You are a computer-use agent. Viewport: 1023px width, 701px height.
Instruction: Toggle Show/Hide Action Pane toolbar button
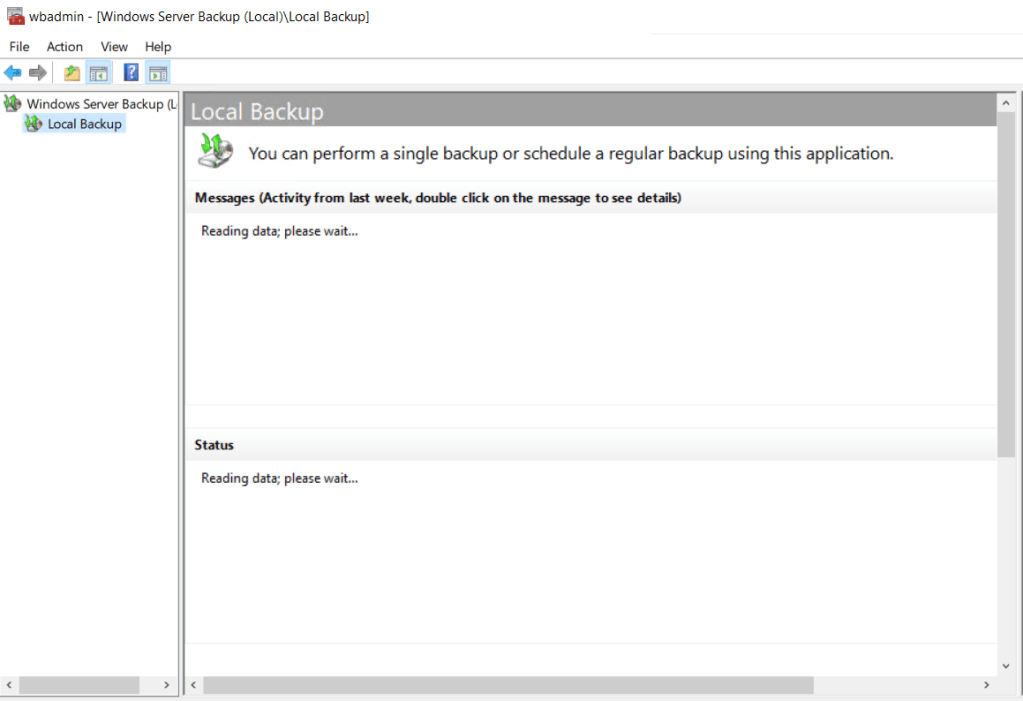click(158, 72)
